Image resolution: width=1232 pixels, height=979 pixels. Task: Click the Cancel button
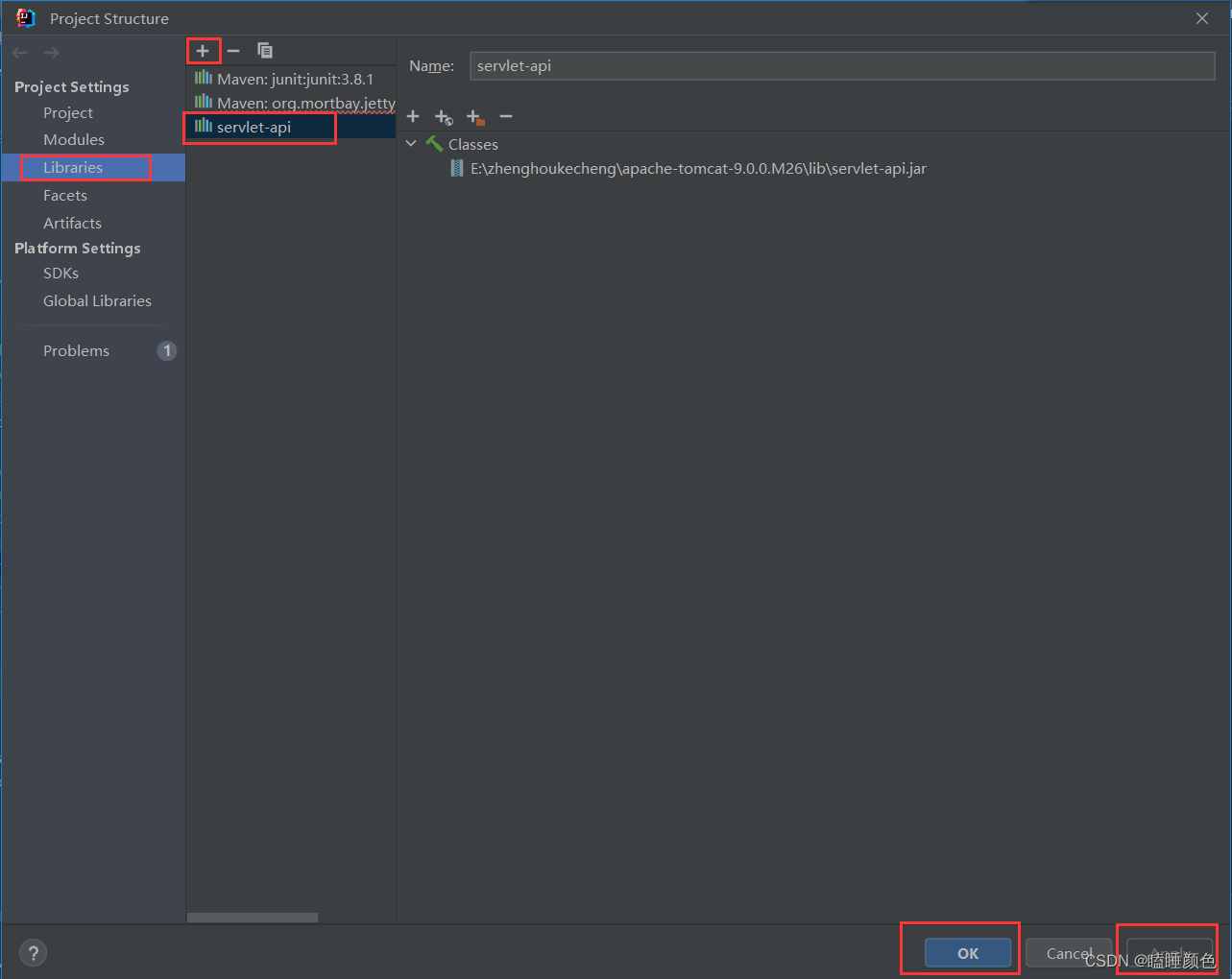pos(1069,953)
